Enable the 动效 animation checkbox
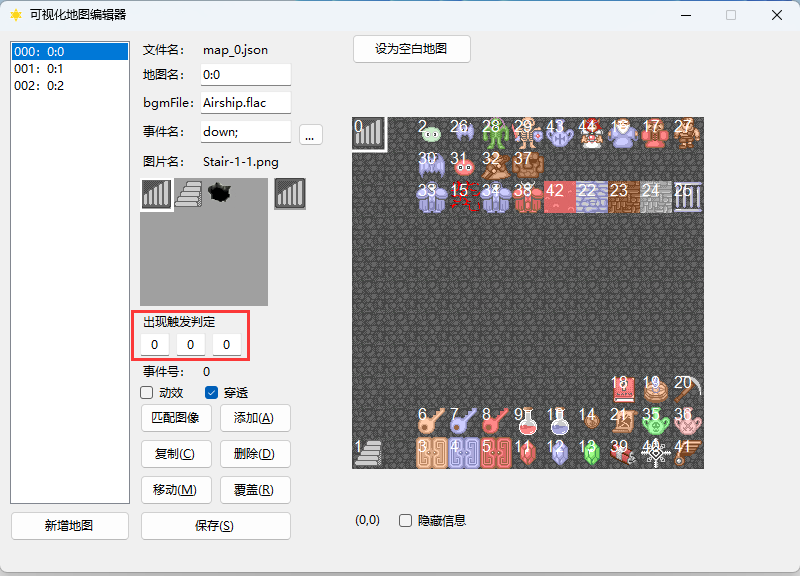Viewport: 800px width, 576px height. (x=147, y=392)
